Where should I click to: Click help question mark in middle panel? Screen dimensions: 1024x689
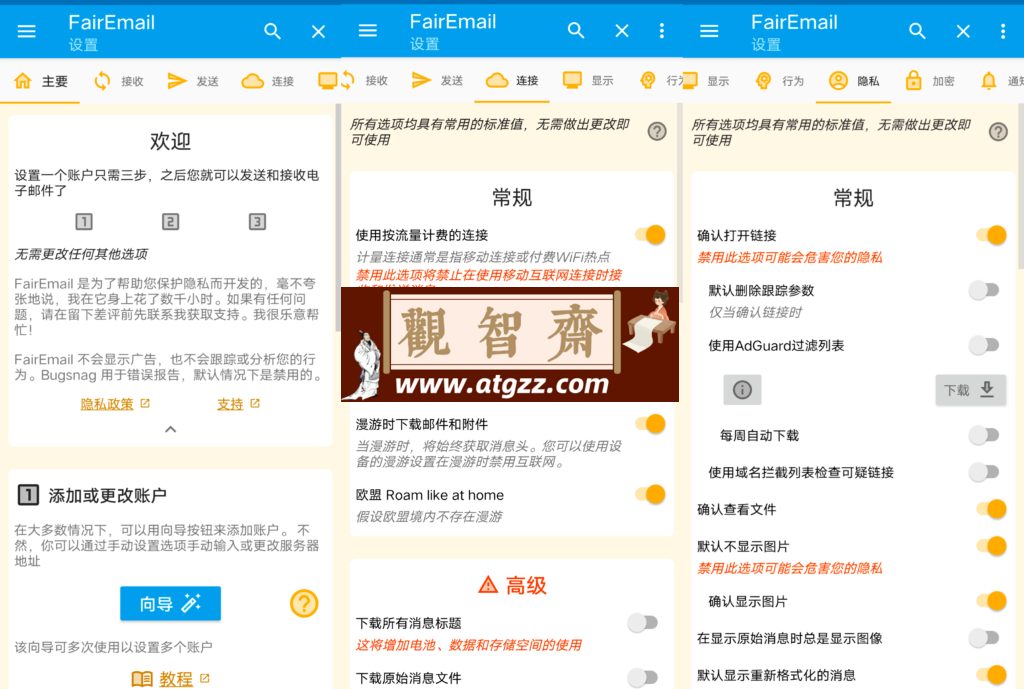pyautogui.click(x=657, y=131)
